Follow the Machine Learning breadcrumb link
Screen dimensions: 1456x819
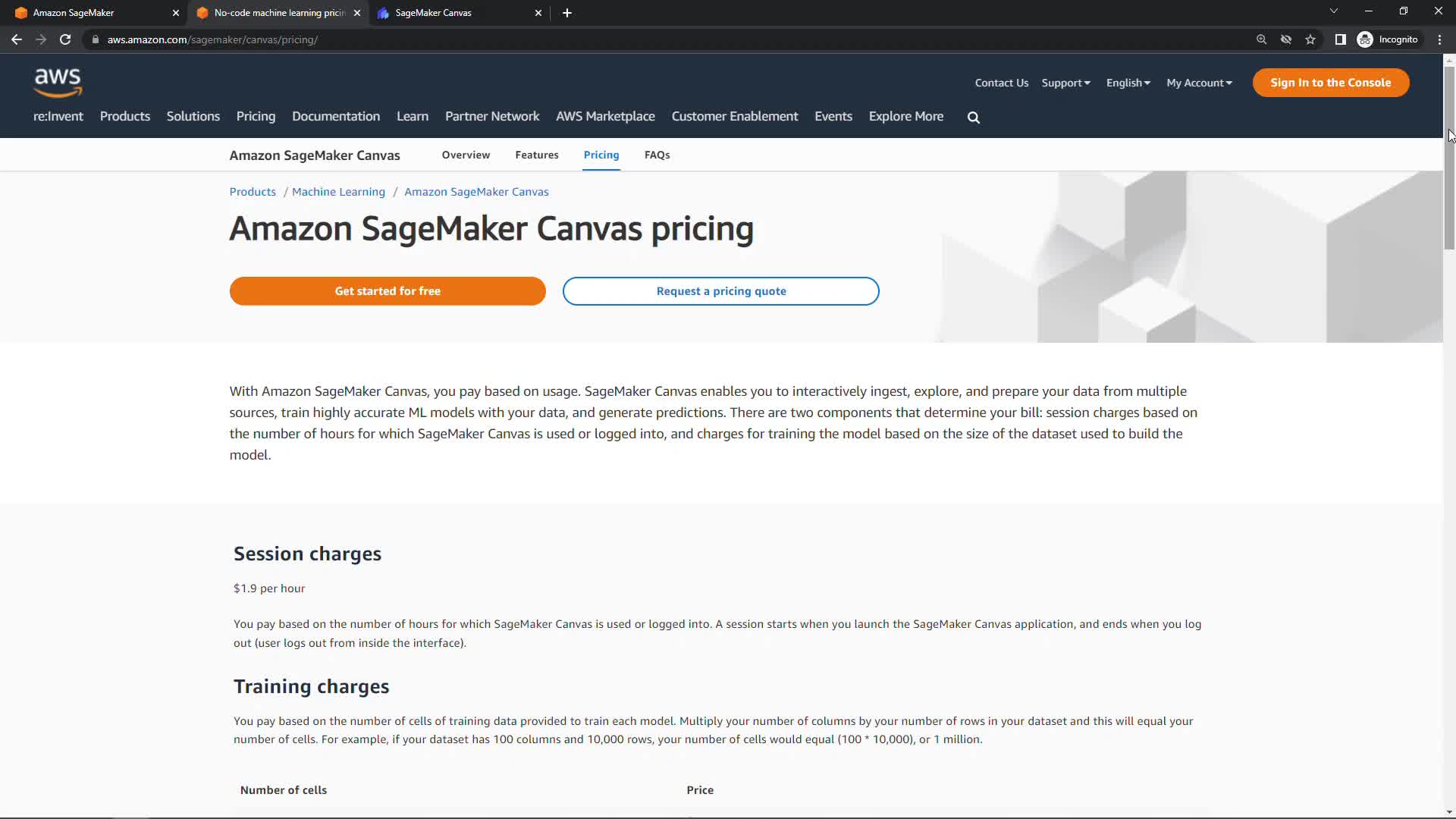click(338, 192)
